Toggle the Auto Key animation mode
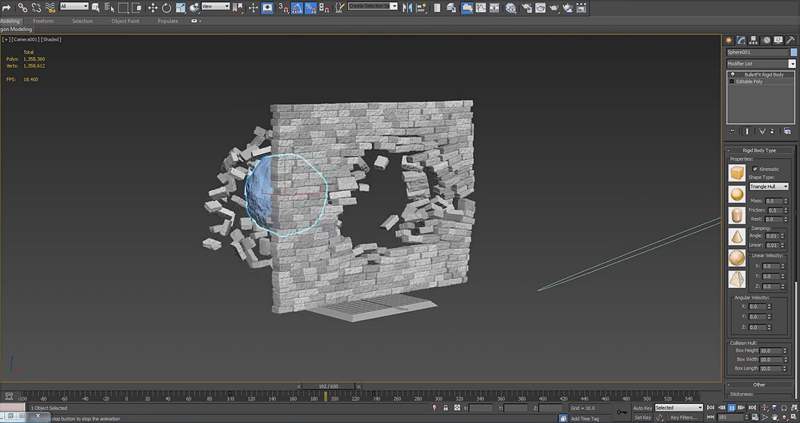This screenshot has width=800, height=423. pos(642,408)
